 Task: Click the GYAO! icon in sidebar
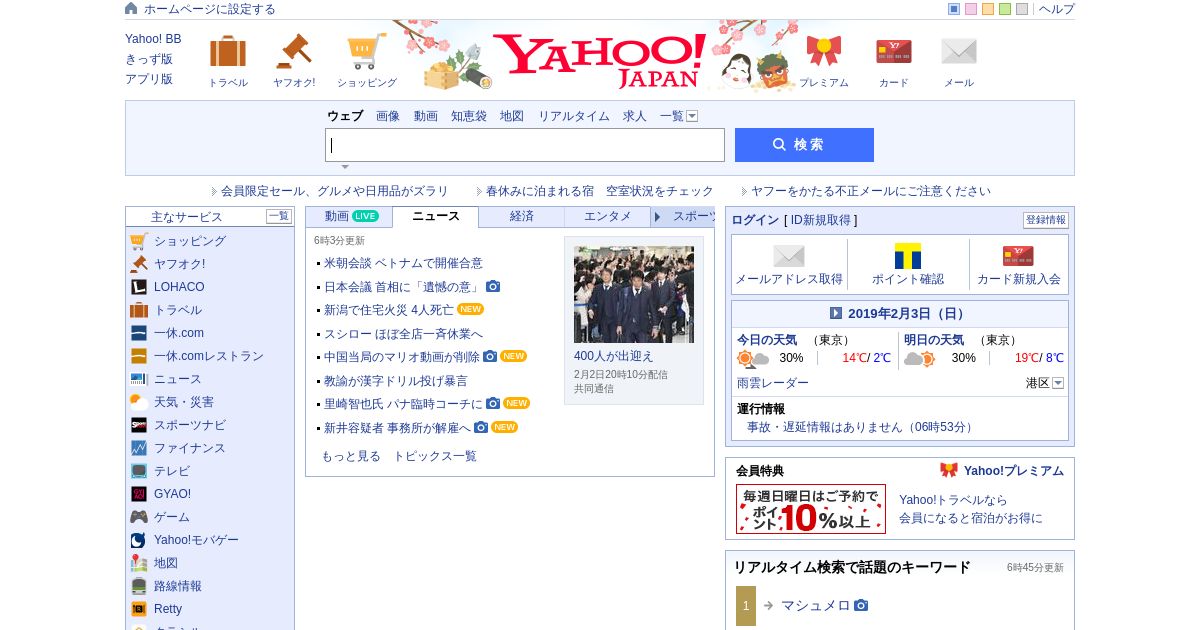coord(139,494)
